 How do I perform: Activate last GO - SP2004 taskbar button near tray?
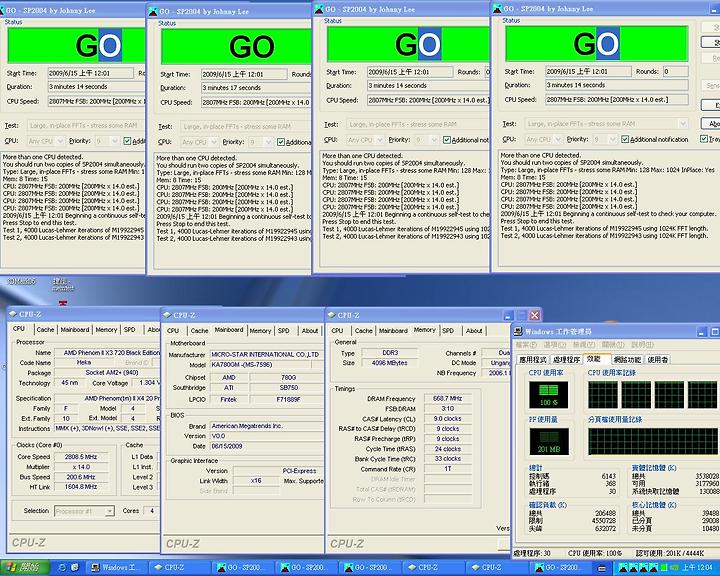(561, 567)
